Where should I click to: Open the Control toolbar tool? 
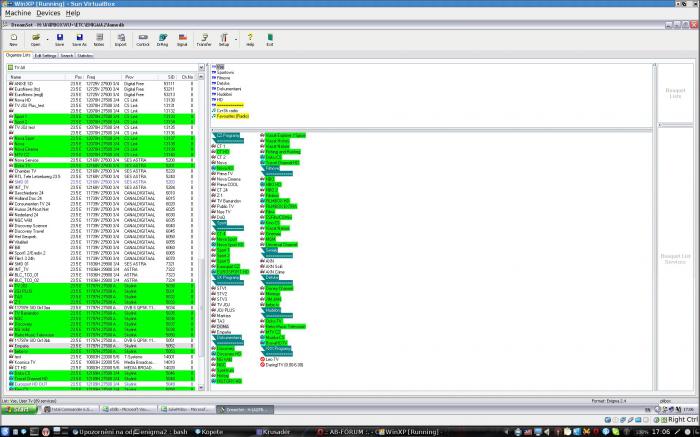tap(143, 40)
